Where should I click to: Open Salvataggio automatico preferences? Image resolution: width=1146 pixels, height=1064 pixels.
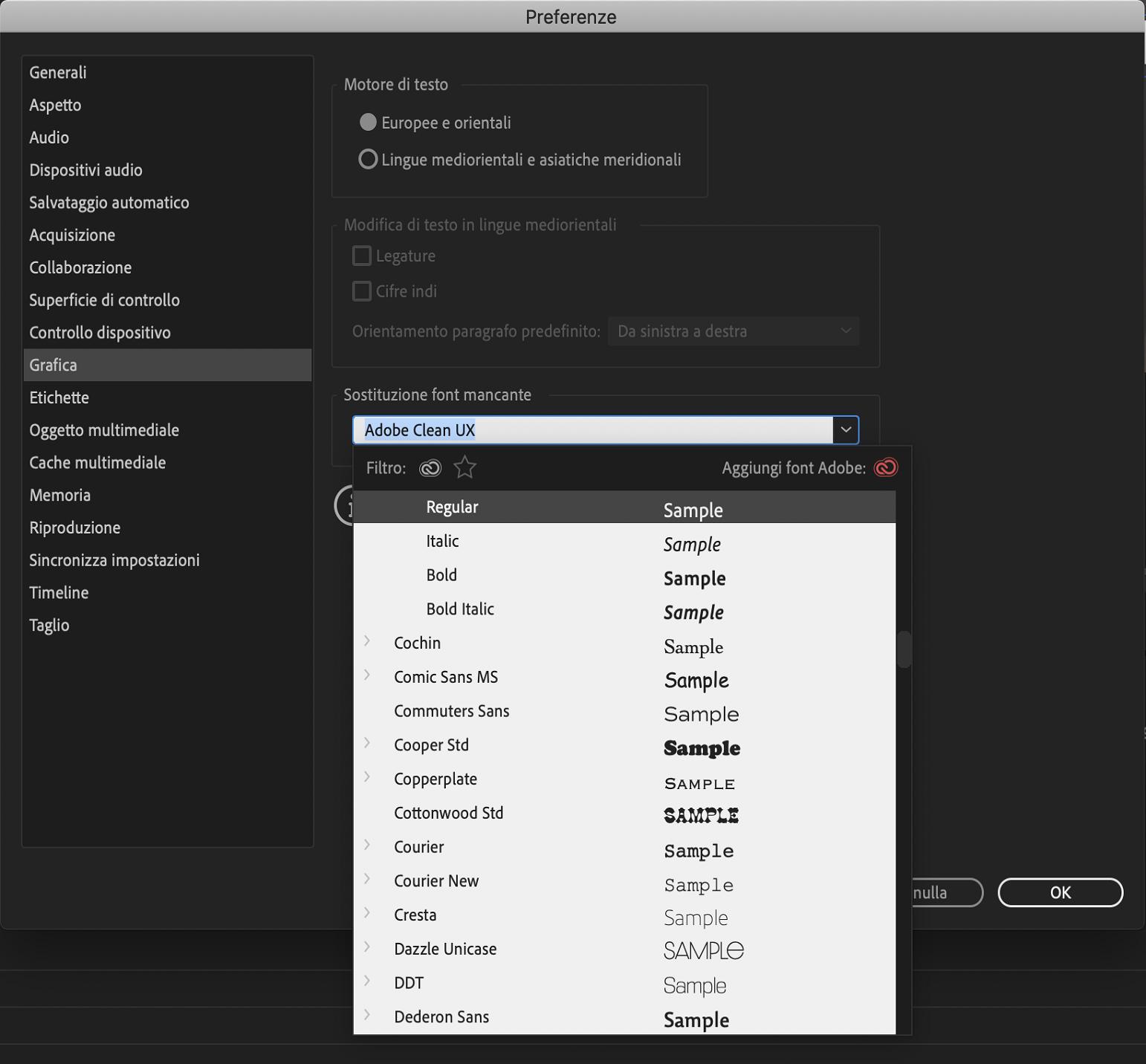pos(167,203)
